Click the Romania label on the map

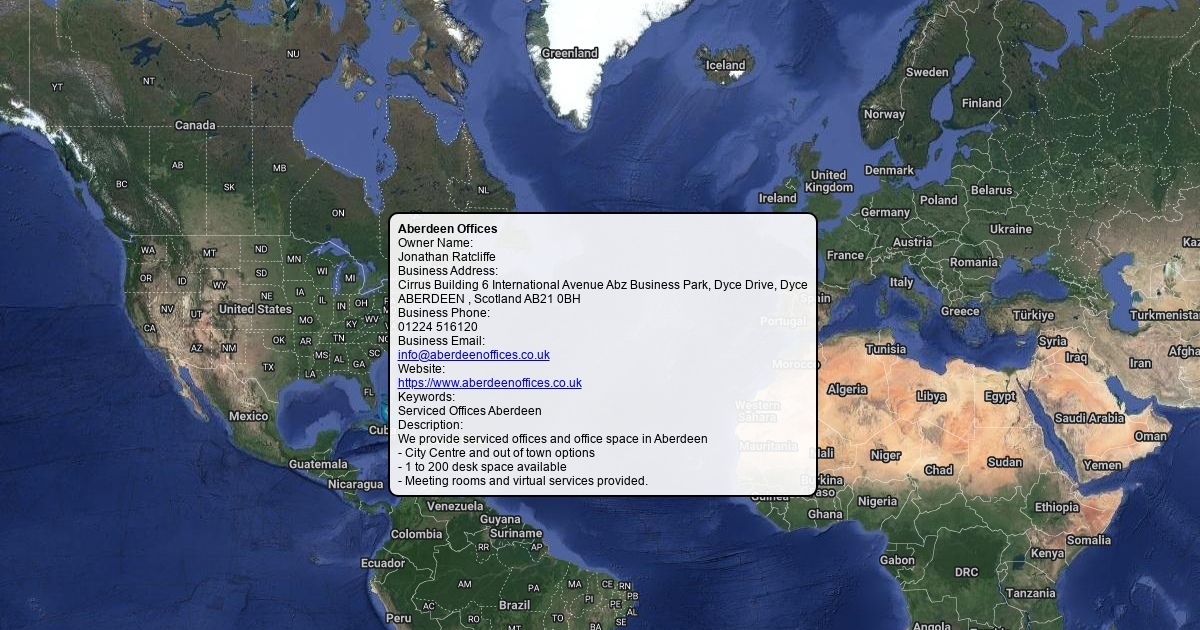tap(974, 262)
